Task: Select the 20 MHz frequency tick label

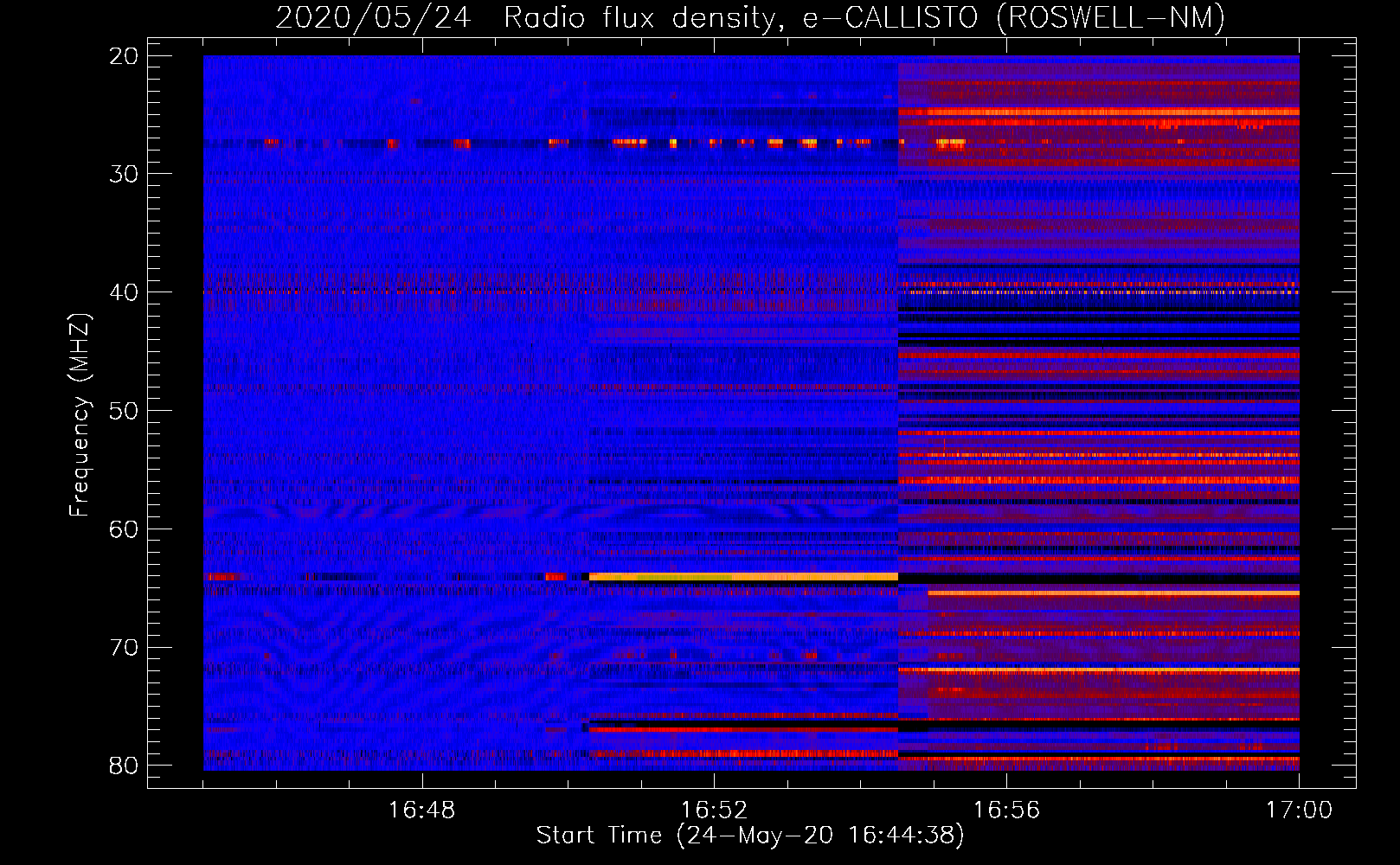Action: 125,56
